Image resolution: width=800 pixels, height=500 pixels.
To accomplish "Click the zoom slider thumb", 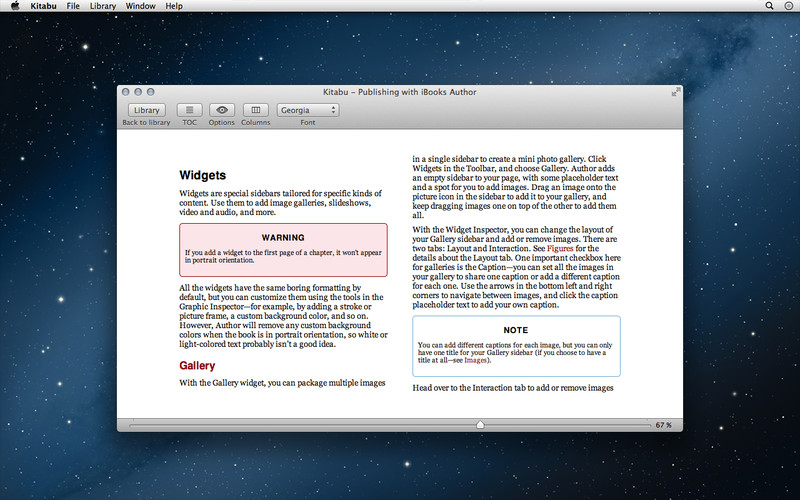I will (x=480, y=424).
